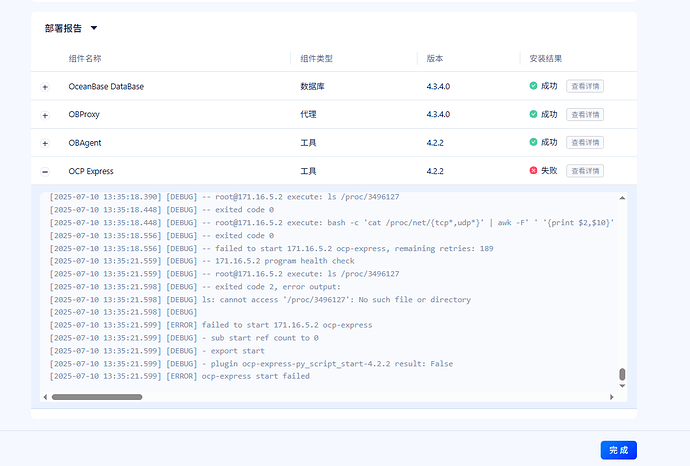The height and width of the screenshot is (466, 690).
Task: Click success icon for OBProxy
Action: pos(533,114)
